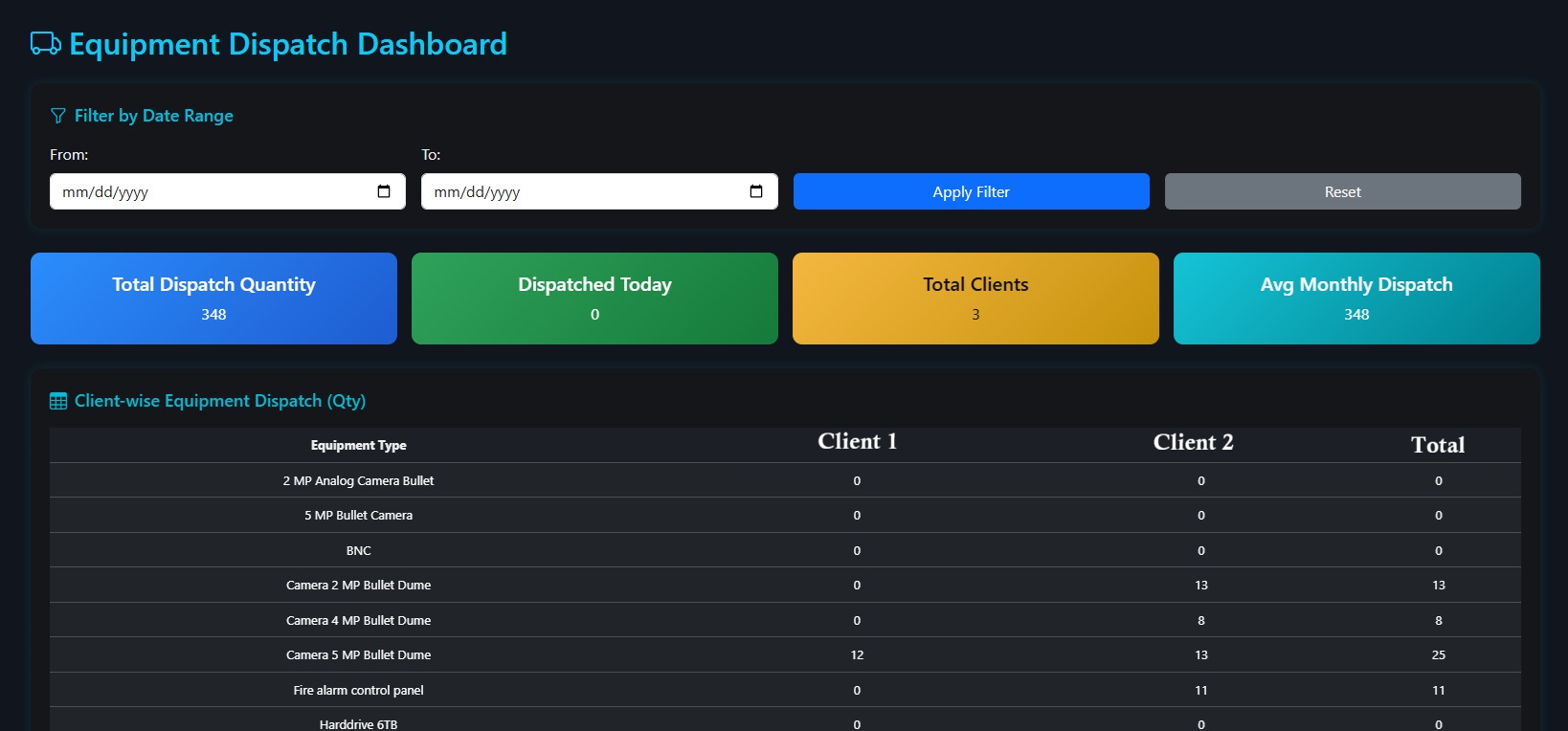Click the Equipment Dispatch Dashboard heading

(x=288, y=44)
